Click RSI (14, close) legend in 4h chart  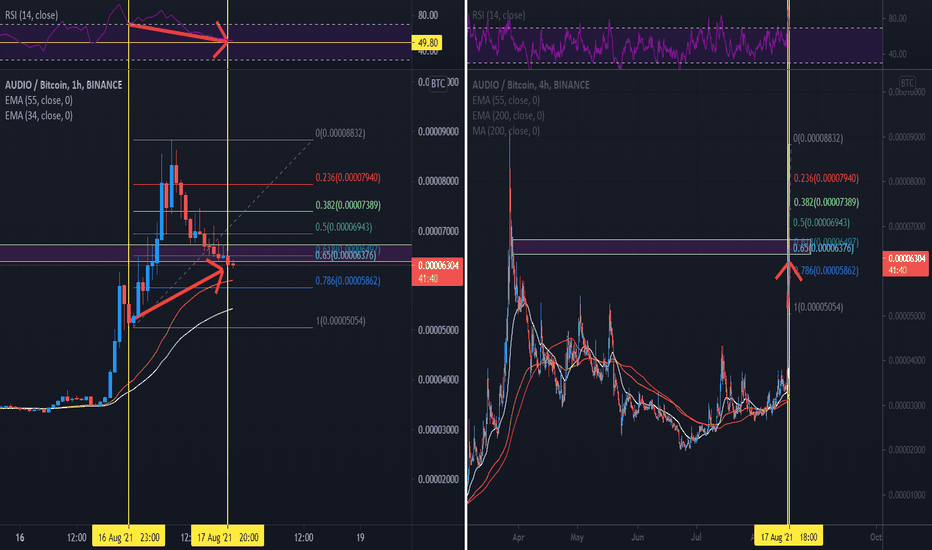499,15
